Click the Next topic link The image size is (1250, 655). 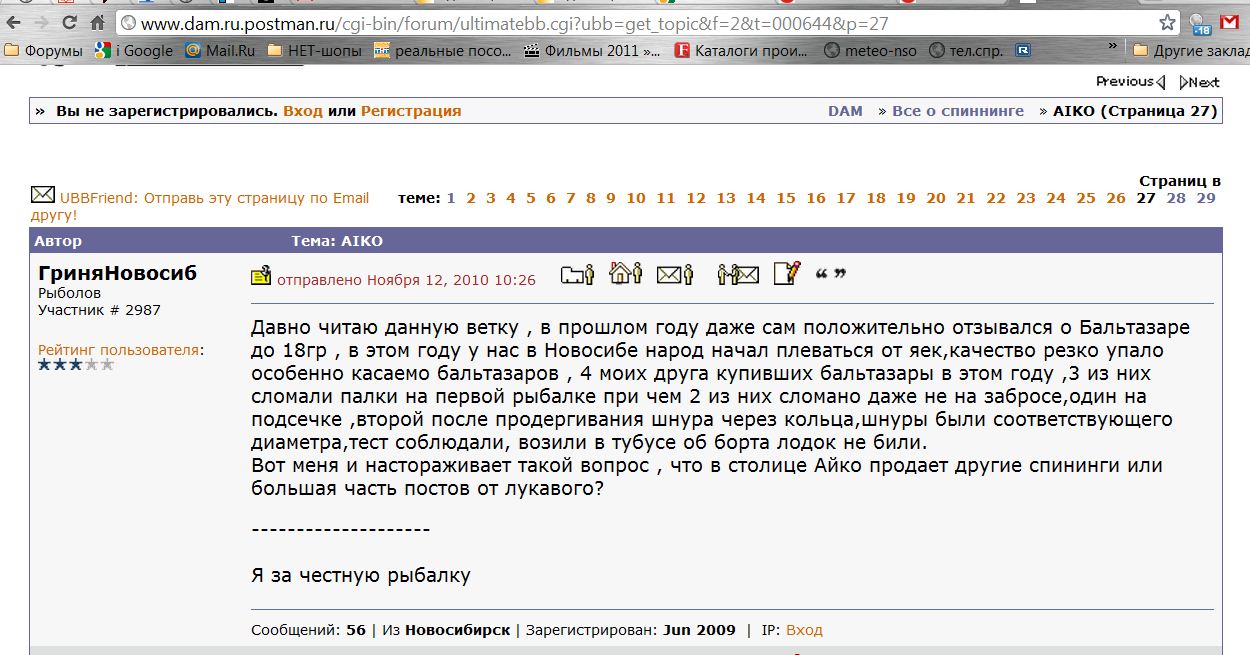coord(1200,82)
